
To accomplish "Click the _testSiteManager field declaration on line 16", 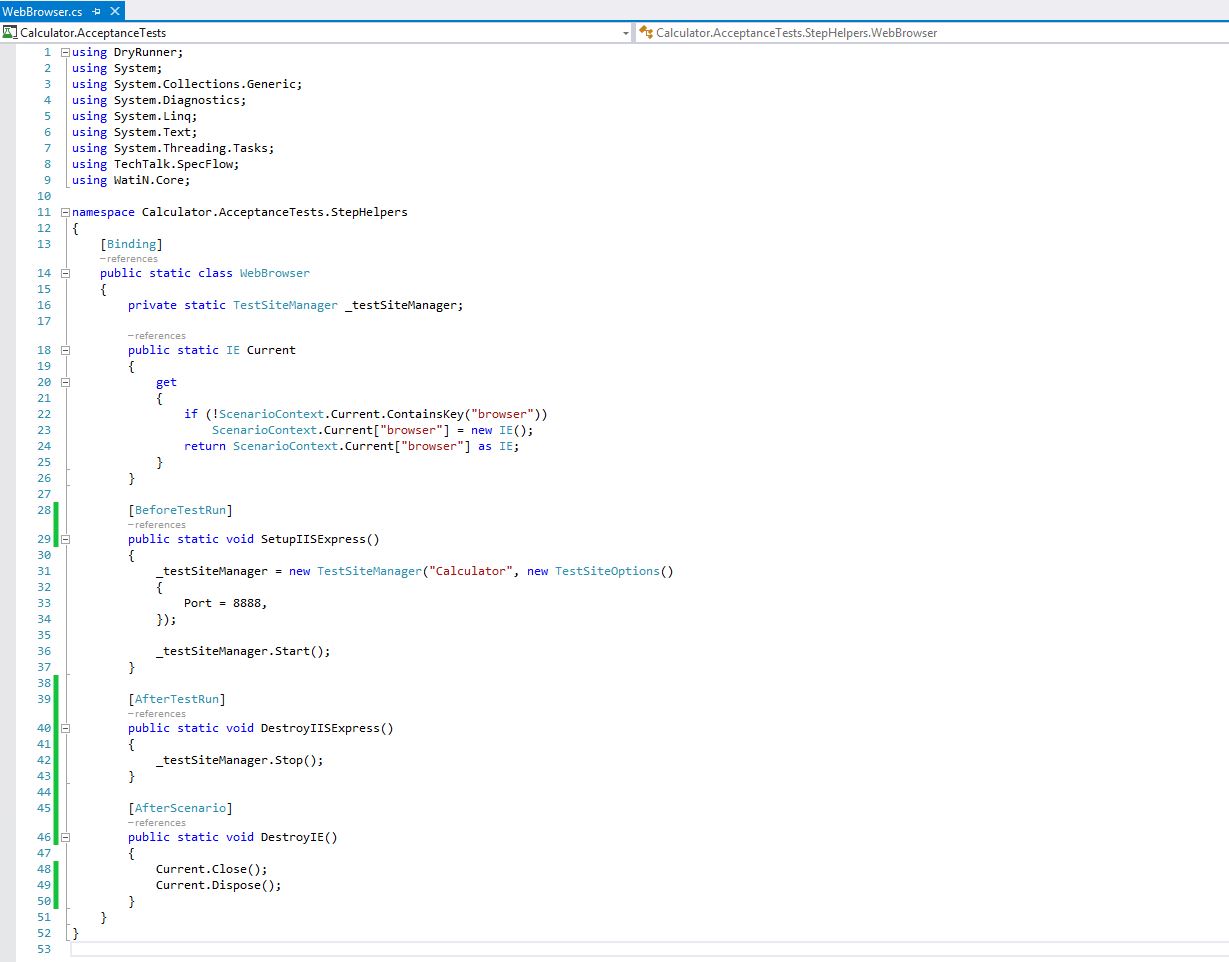I will tap(296, 305).
